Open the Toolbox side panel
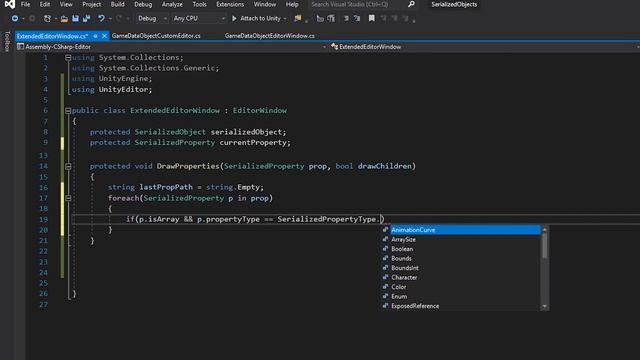 [x=7, y=41]
